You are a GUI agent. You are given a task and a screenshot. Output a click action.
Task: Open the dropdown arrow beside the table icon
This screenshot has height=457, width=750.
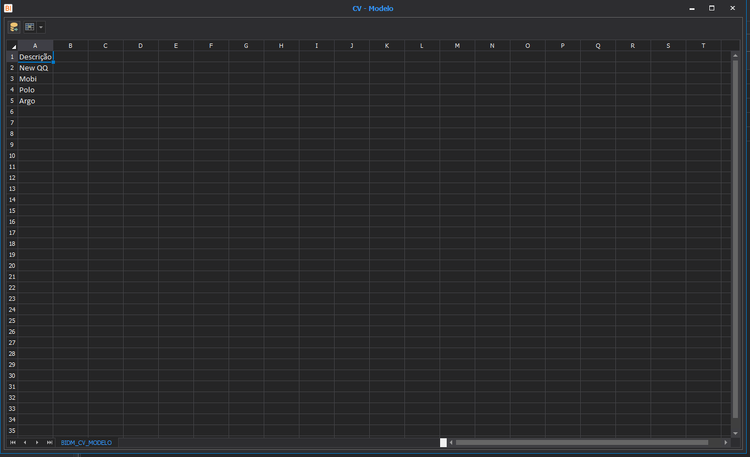click(x=41, y=27)
